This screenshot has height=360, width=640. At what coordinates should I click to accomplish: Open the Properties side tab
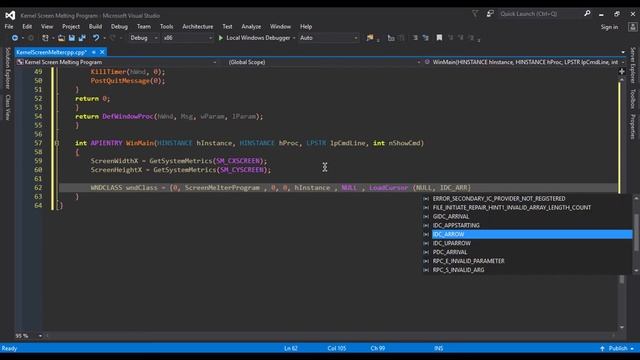[633, 127]
